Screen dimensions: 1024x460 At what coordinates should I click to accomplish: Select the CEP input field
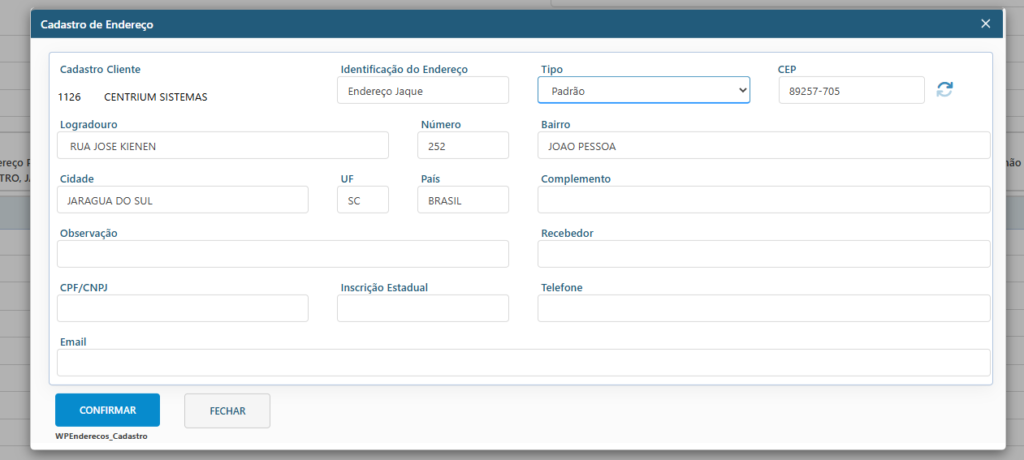pos(851,90)
